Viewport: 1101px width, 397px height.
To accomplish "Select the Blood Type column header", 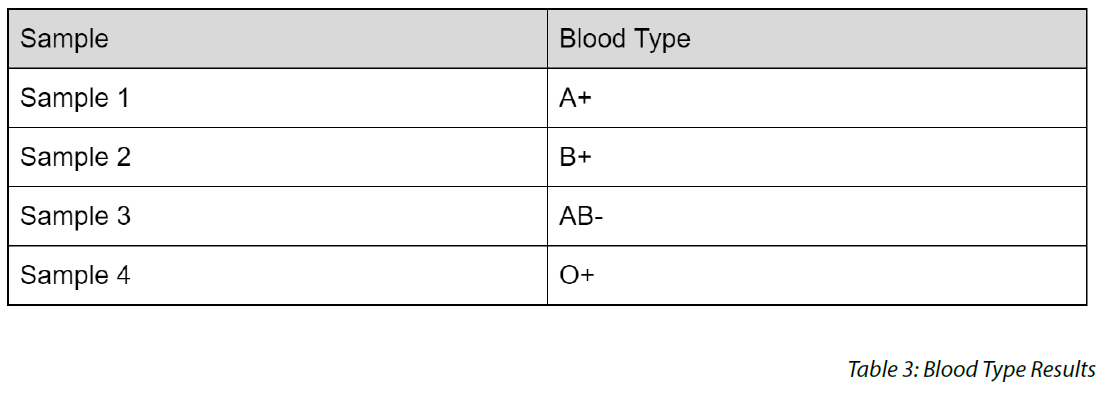I will [817, 39].
